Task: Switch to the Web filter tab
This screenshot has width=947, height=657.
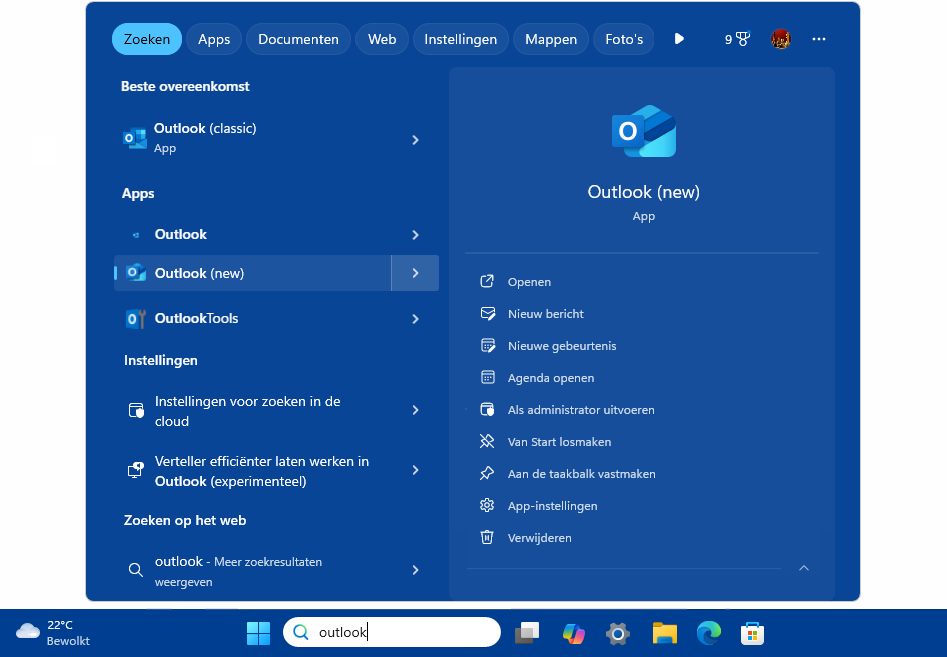Action: click(382, 39)
